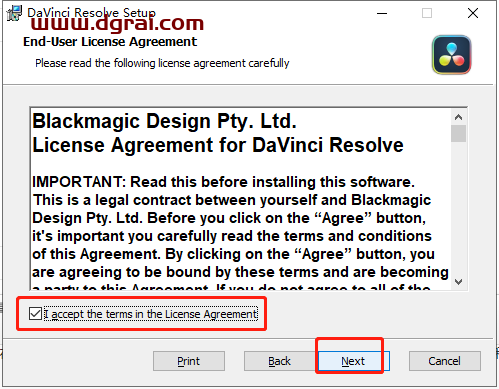499x389 pixels.
Task: Click the Print button
Action: (x=189, y=361)
